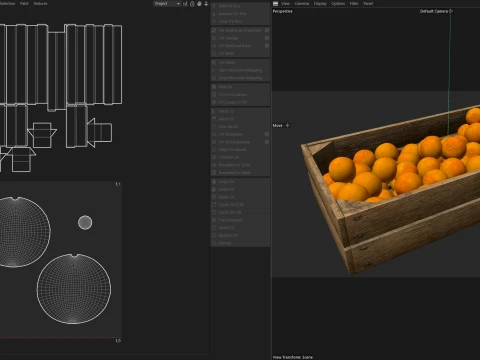Click the plus icon next to Move
This screenshot has height=360, width=480.
coord(287,125)
